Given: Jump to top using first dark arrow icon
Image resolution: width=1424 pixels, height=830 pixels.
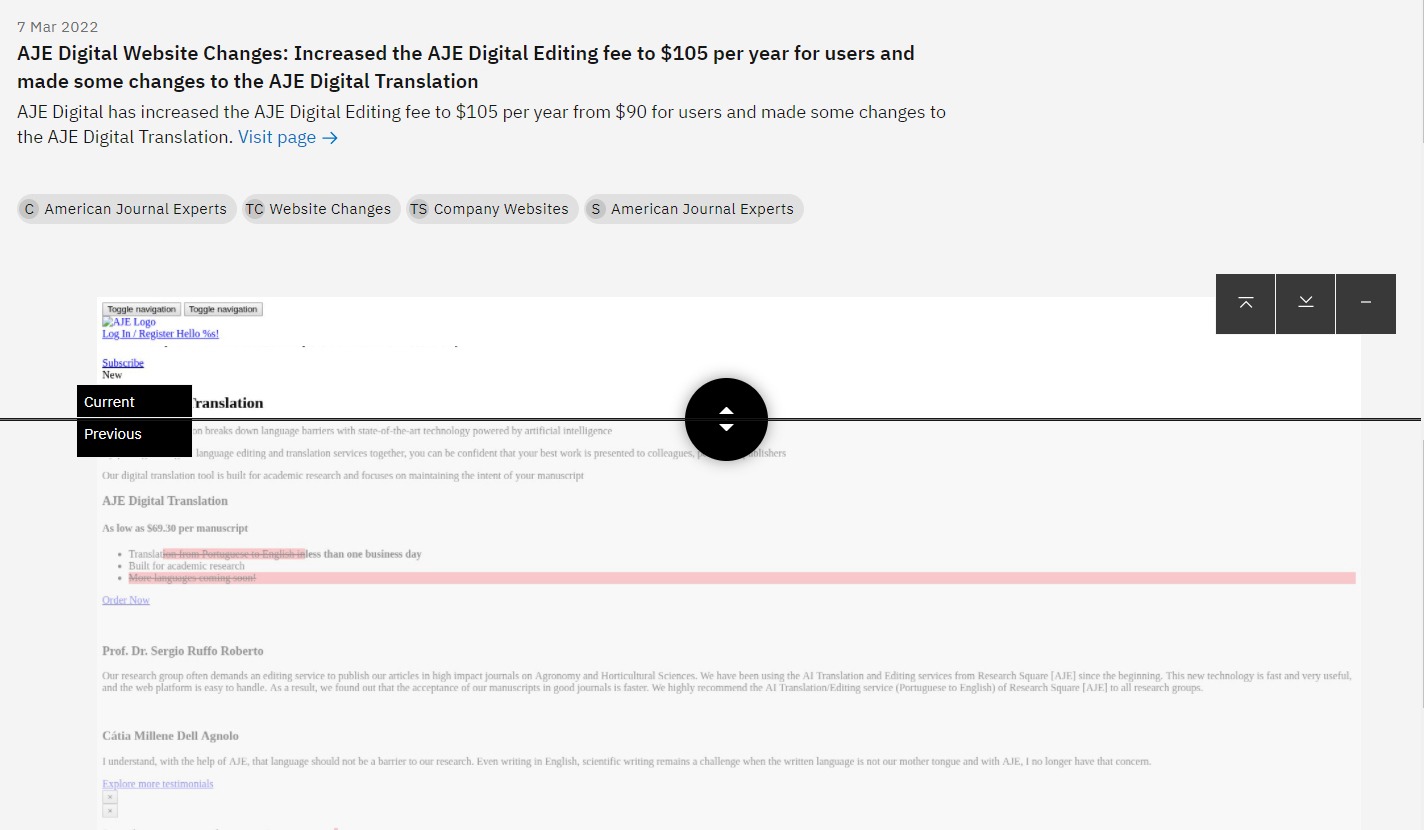Looking at the screenshot, I should pyautogui.click(x=1245, y=303).
